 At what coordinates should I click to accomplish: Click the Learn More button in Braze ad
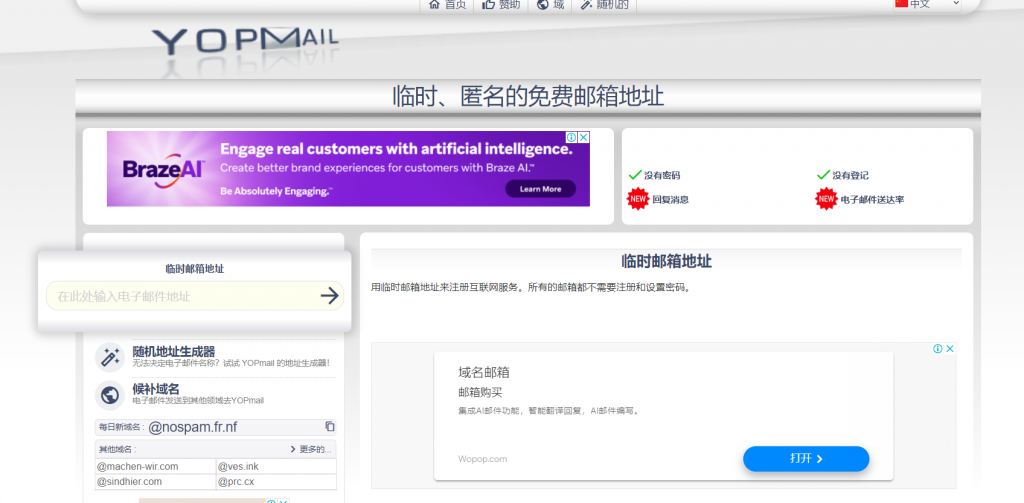(x=540, y=189)
